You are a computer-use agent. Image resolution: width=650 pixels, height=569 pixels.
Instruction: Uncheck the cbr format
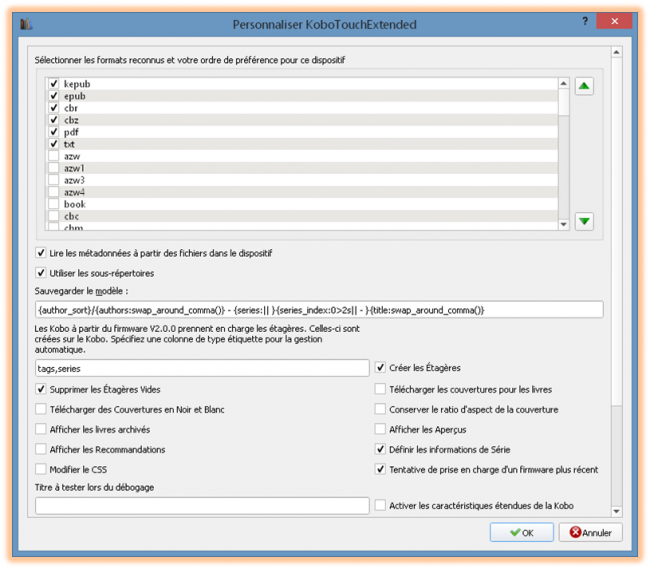53,108
